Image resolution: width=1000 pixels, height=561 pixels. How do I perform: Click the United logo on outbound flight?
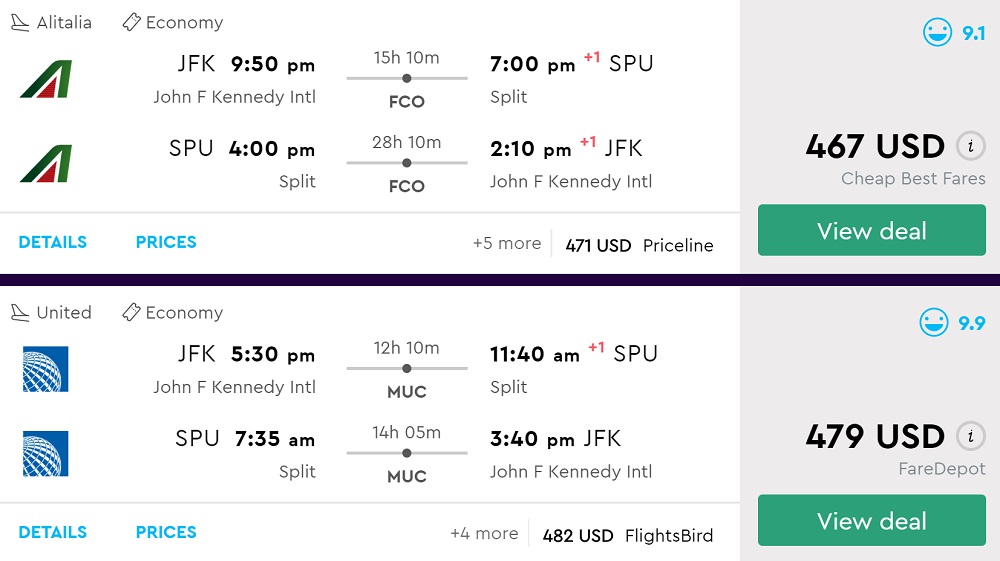coord(46,369)
